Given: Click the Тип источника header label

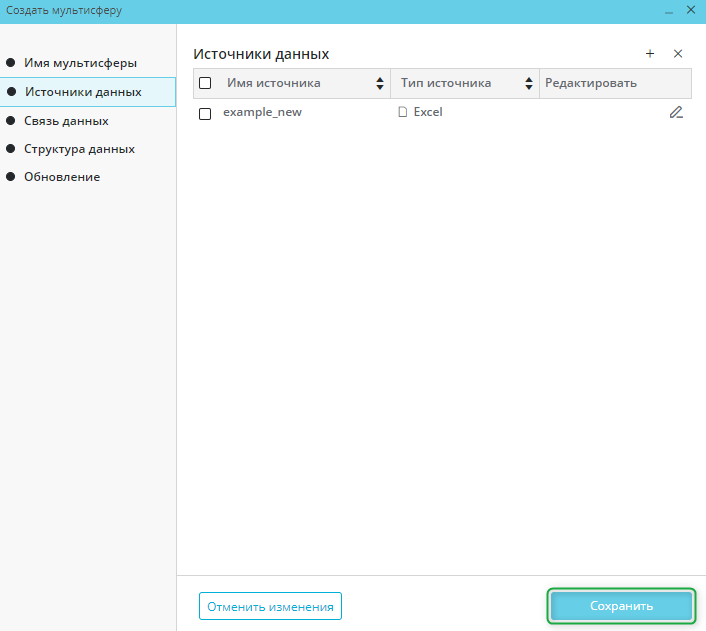Looking at the screenshot, I should [446, 83].
